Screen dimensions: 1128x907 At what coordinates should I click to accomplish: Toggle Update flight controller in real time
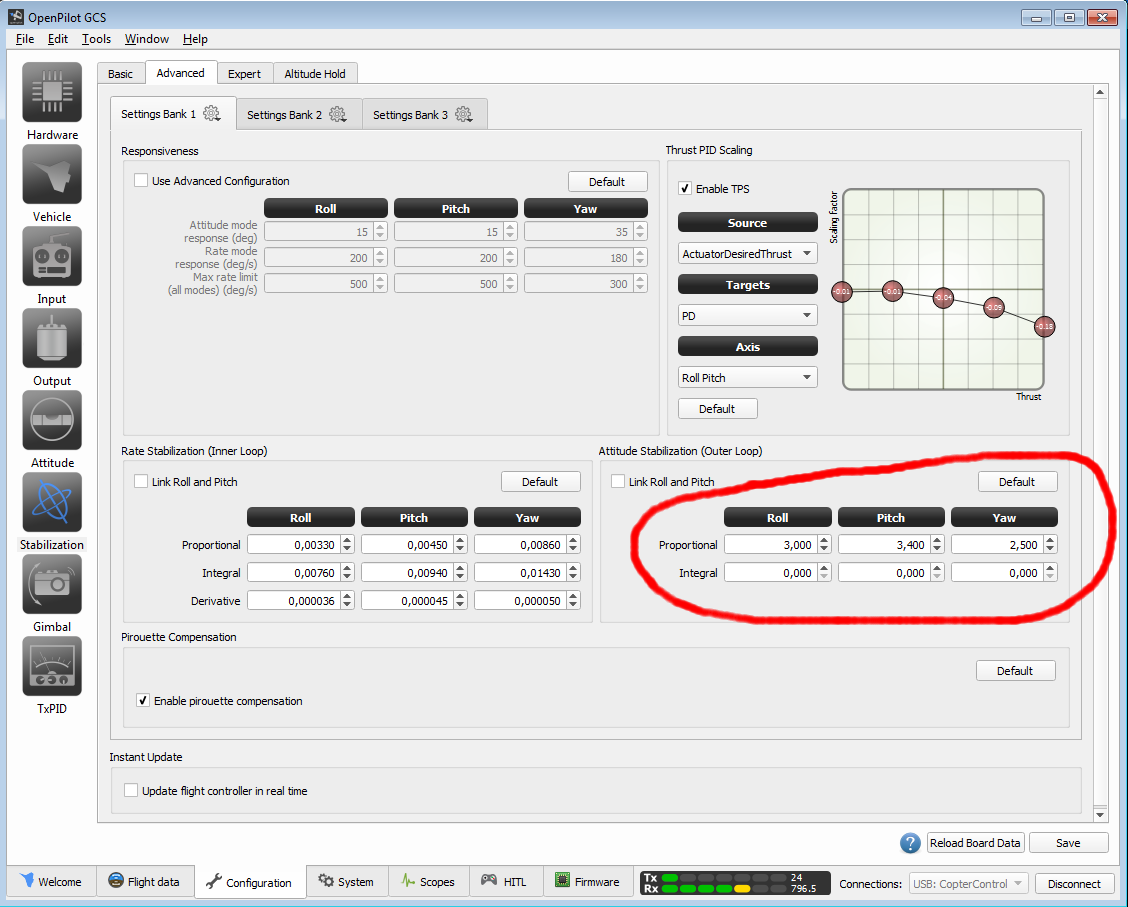click(x=131, y=790)
